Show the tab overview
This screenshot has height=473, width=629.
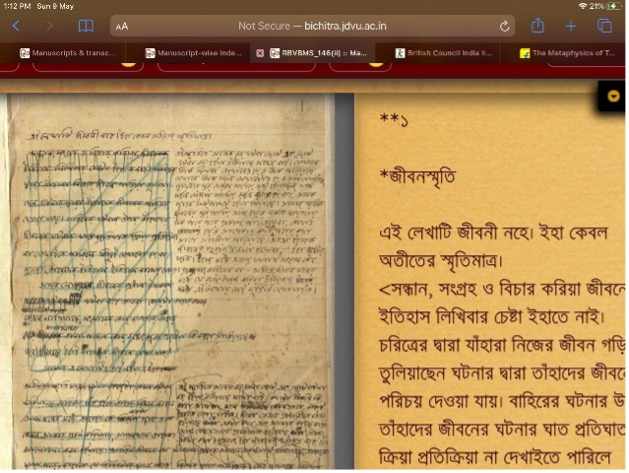[x=605, y=26]
